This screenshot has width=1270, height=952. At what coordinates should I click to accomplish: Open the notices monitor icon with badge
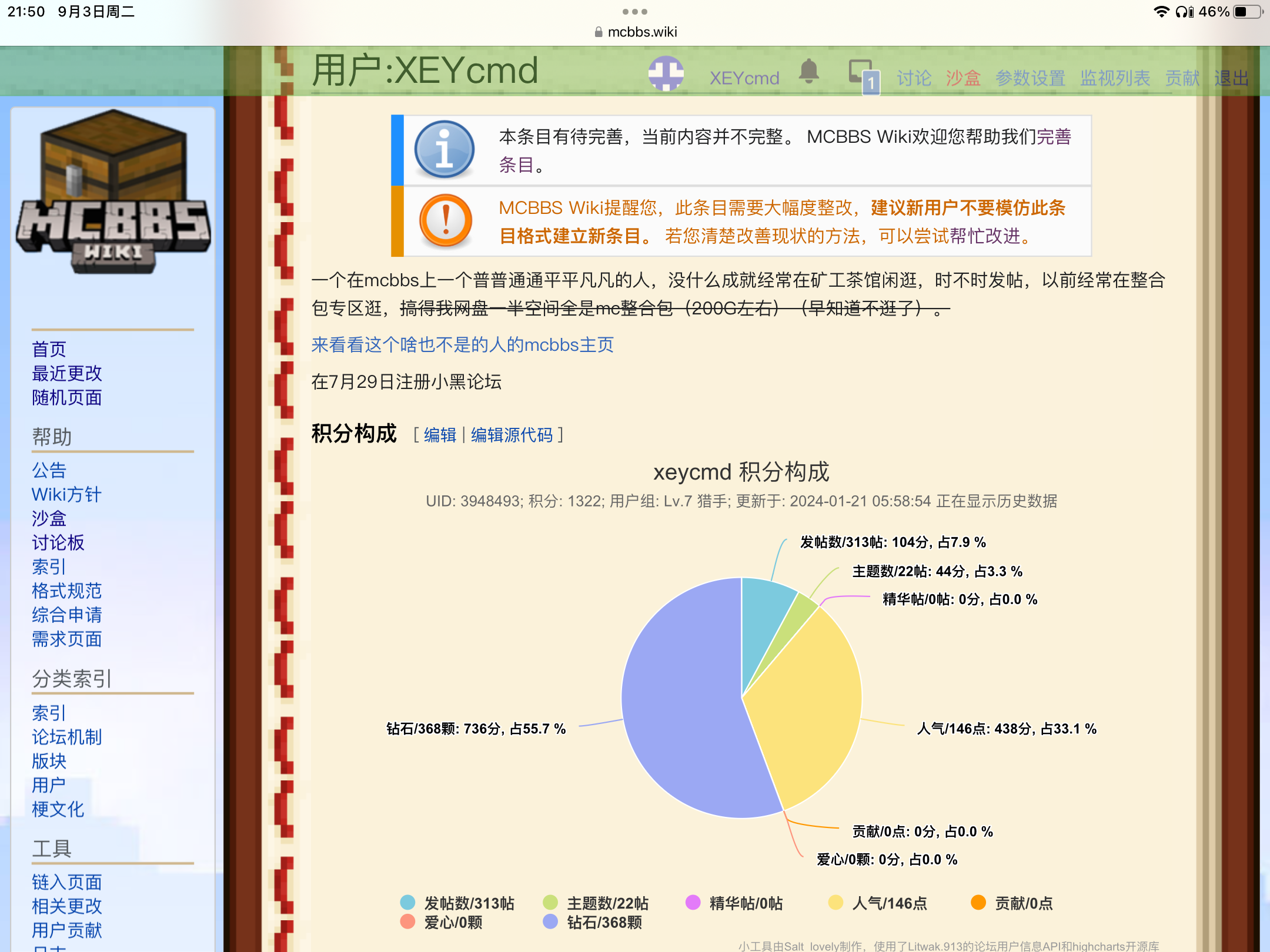point(863,76)
